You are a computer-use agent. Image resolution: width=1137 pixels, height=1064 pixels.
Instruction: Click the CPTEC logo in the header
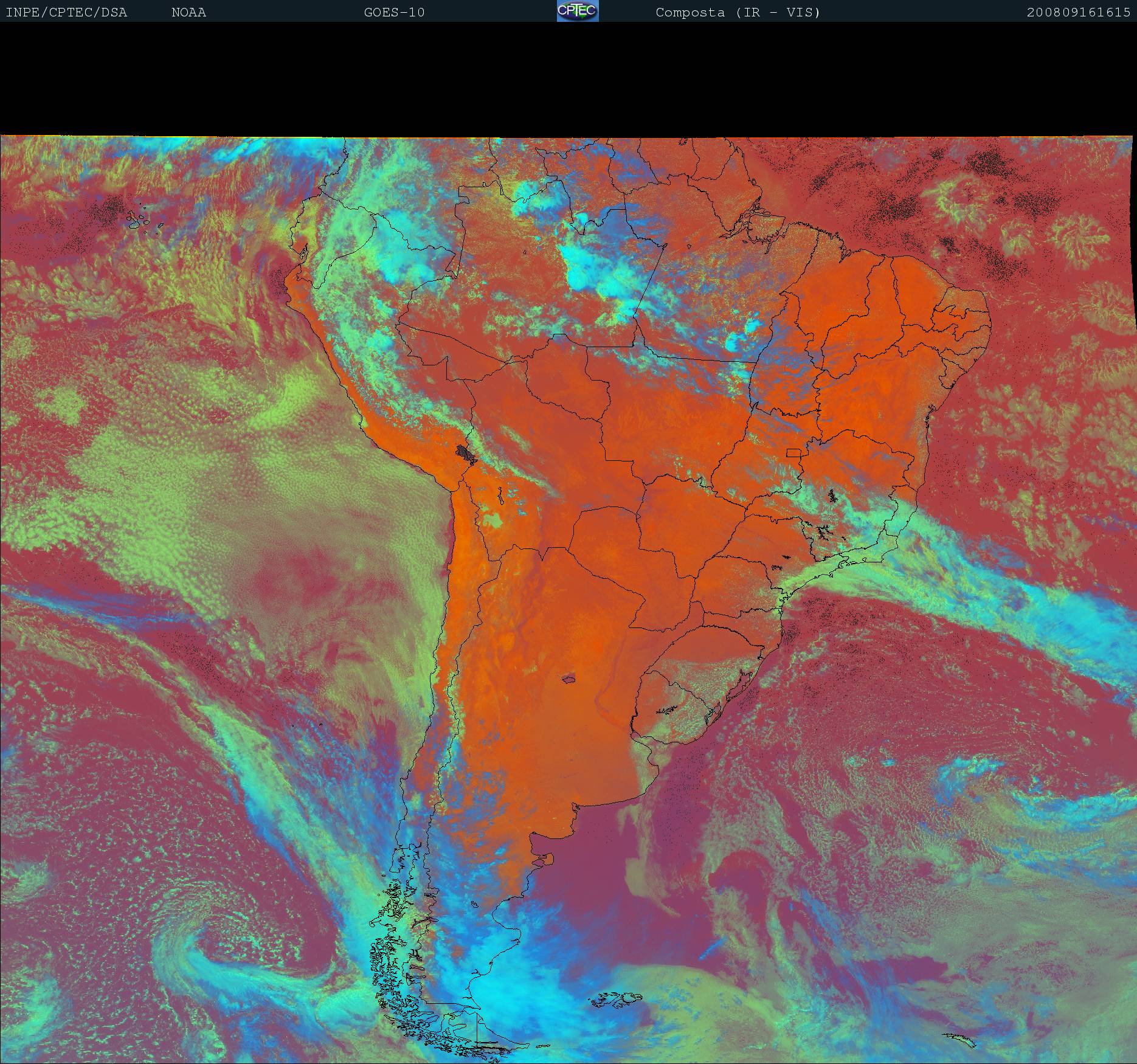click(577, 11)
